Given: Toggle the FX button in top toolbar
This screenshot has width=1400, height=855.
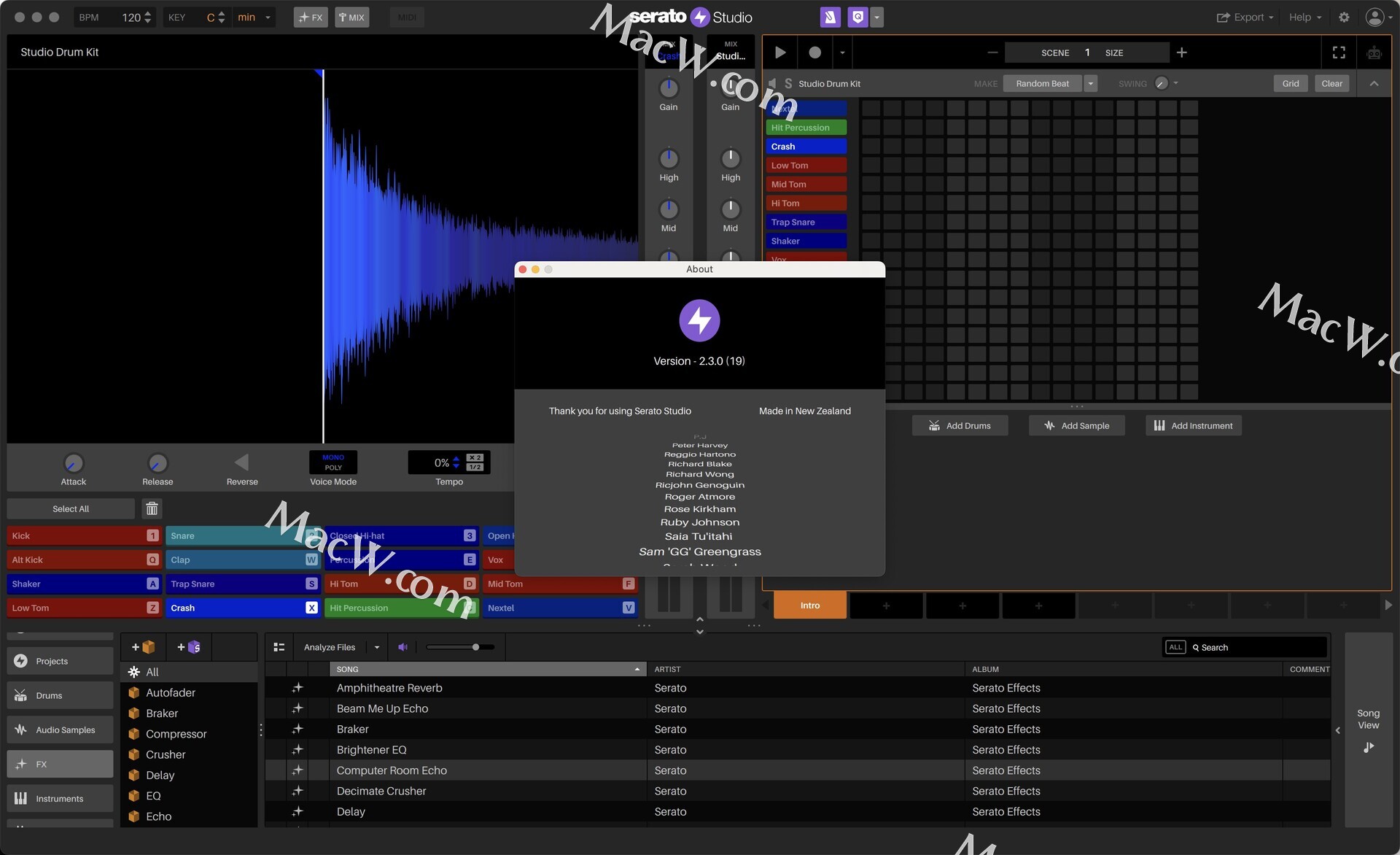Looking at the screenshot, I should click(x=311, y=18).
